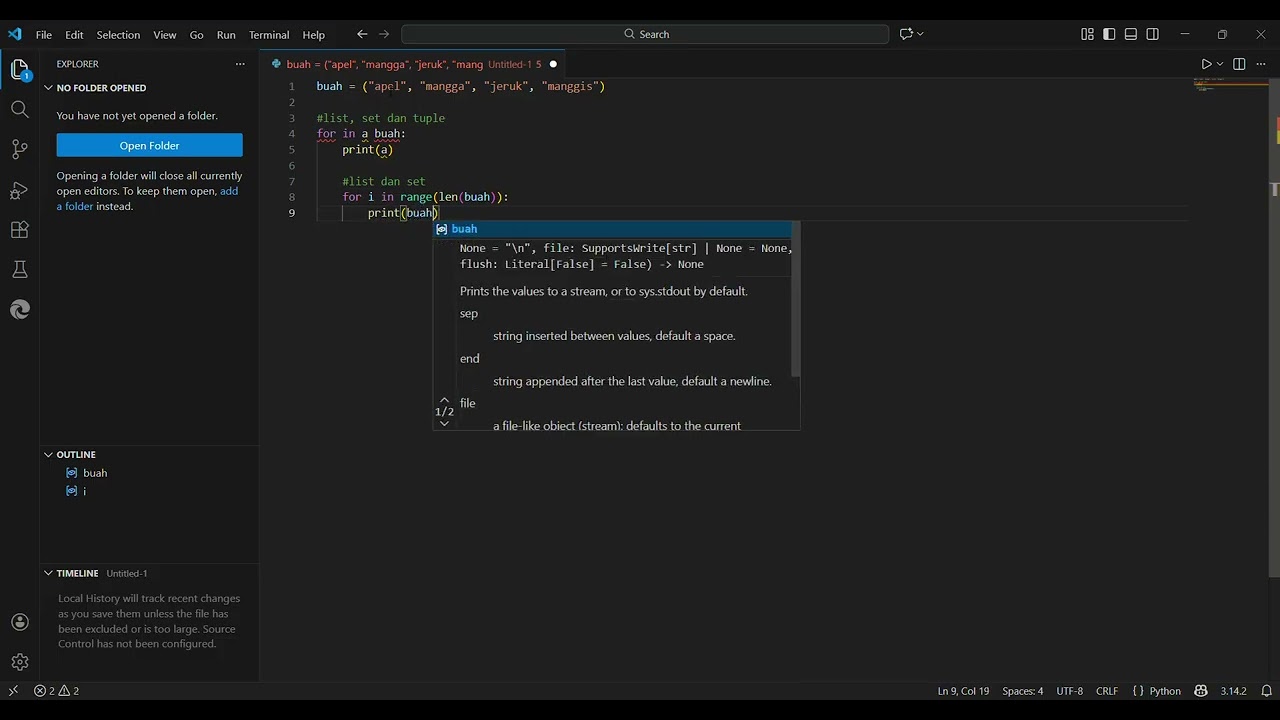This screenshot has width=1280, height=720.
Task: Open Customize Layout icon in title bar
Action: click(1087, 34)
